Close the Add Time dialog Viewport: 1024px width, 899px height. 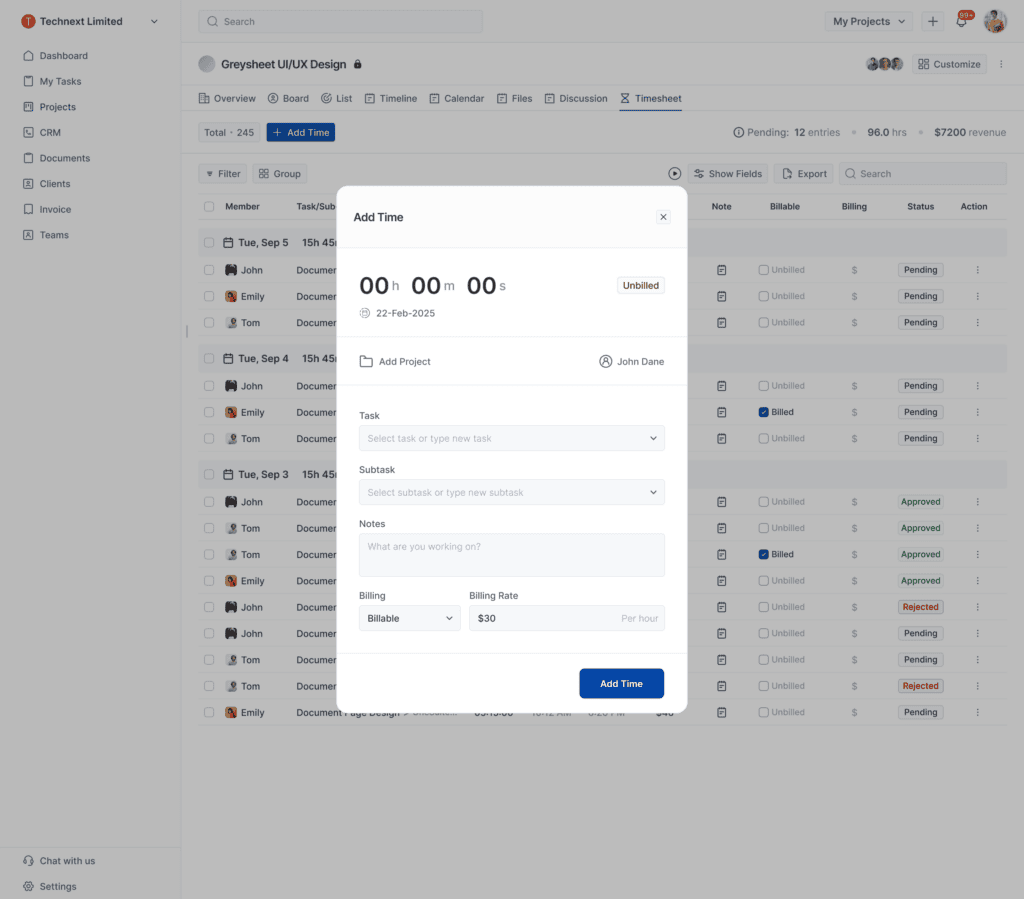pyautogui.click(x=663, y=217)
